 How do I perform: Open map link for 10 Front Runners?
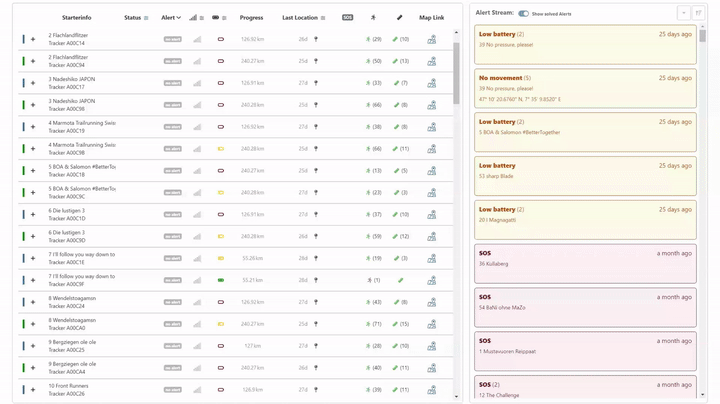(432, 390)
